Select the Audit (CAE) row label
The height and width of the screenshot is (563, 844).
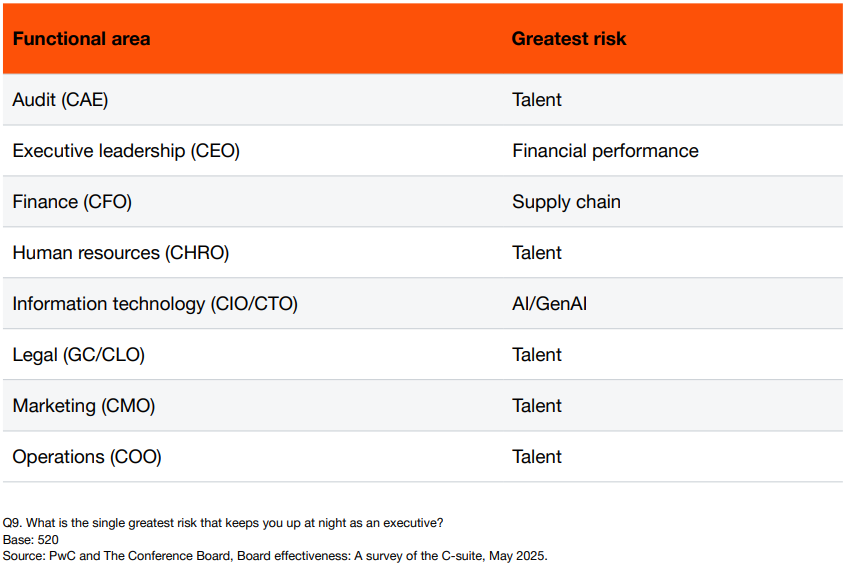[60, 100]
